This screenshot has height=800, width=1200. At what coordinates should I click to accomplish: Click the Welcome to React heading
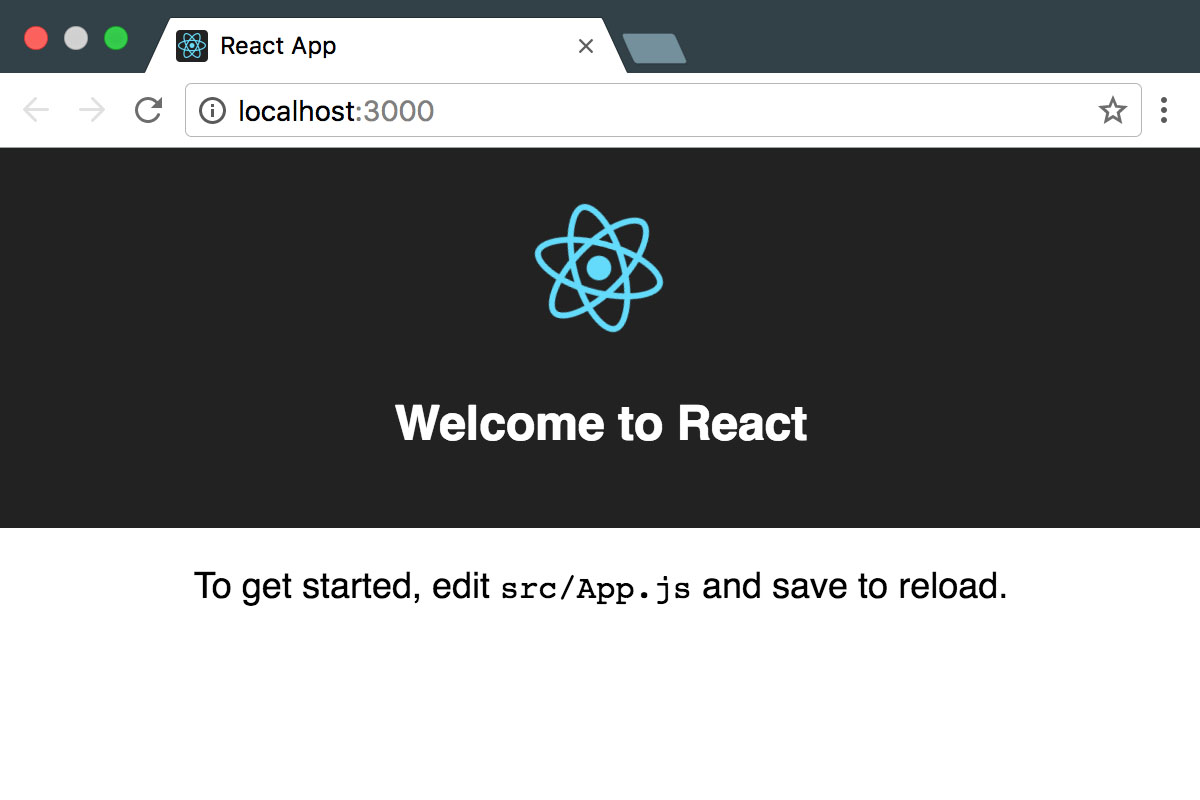(x=601, y=423)
